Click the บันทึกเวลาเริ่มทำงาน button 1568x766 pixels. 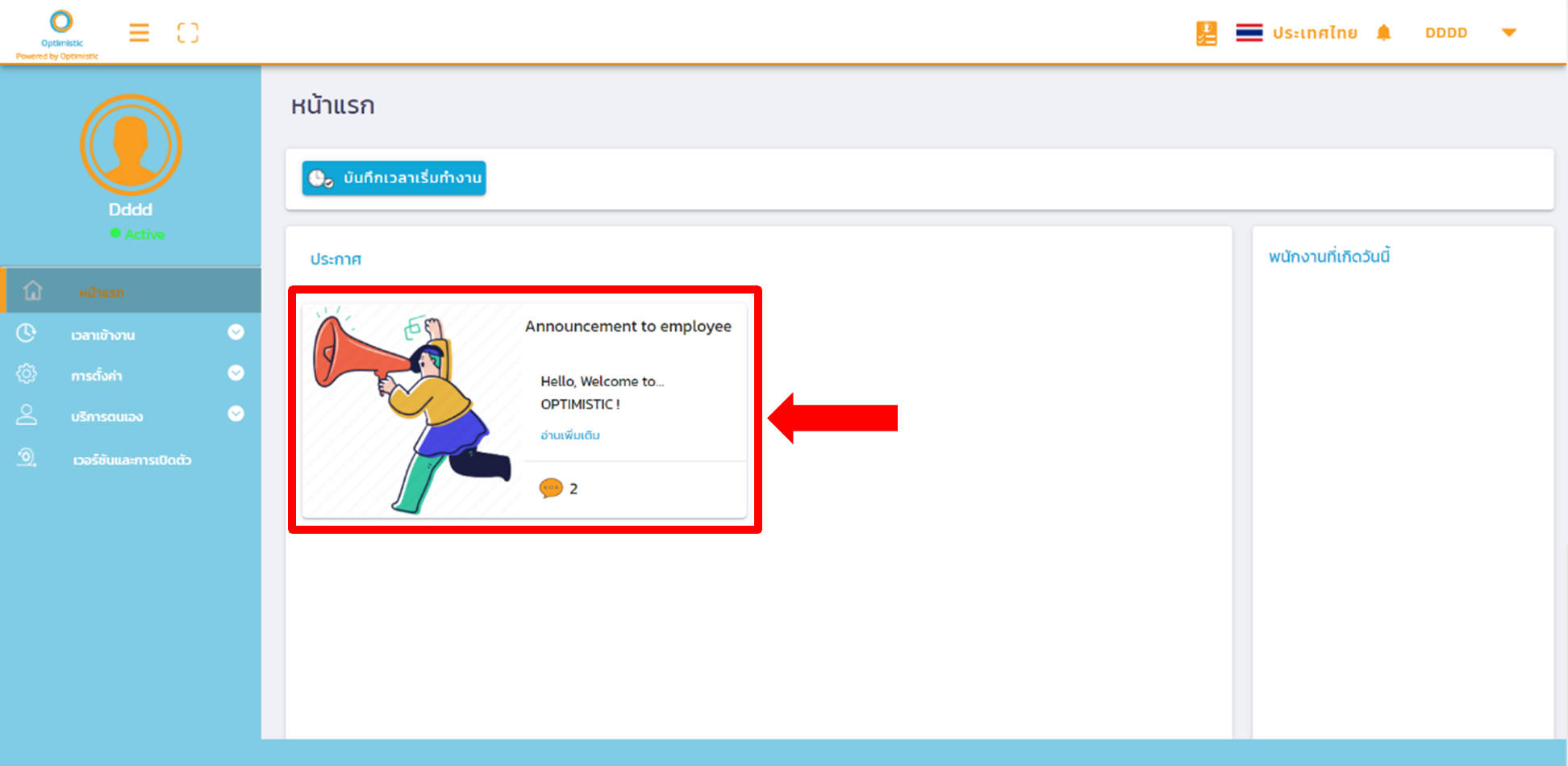[394, 178]
